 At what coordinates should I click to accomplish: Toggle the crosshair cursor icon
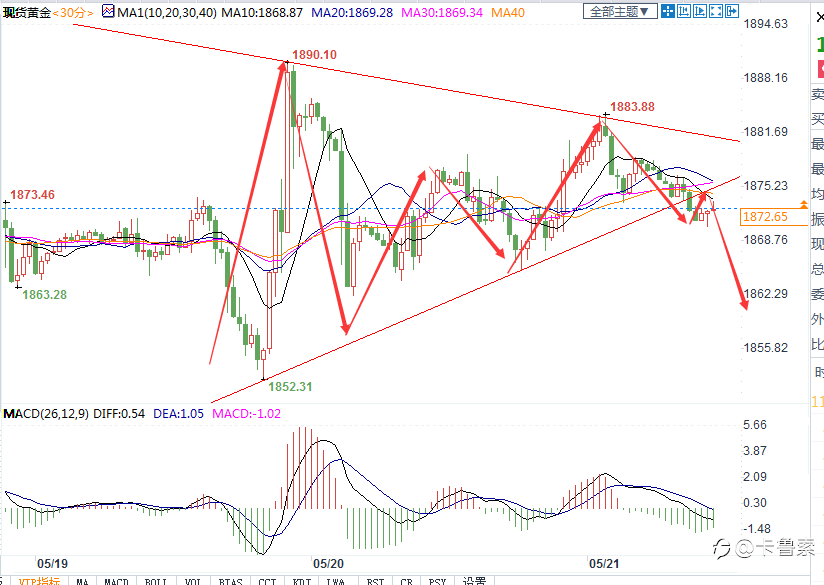[667, 11]
